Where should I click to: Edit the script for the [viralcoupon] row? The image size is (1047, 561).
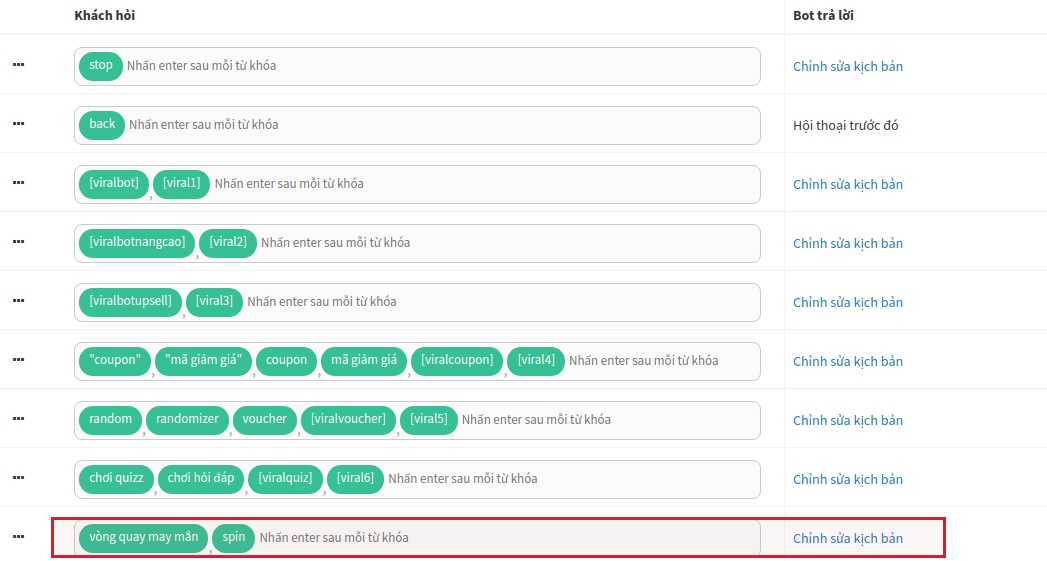click(847, 362)
